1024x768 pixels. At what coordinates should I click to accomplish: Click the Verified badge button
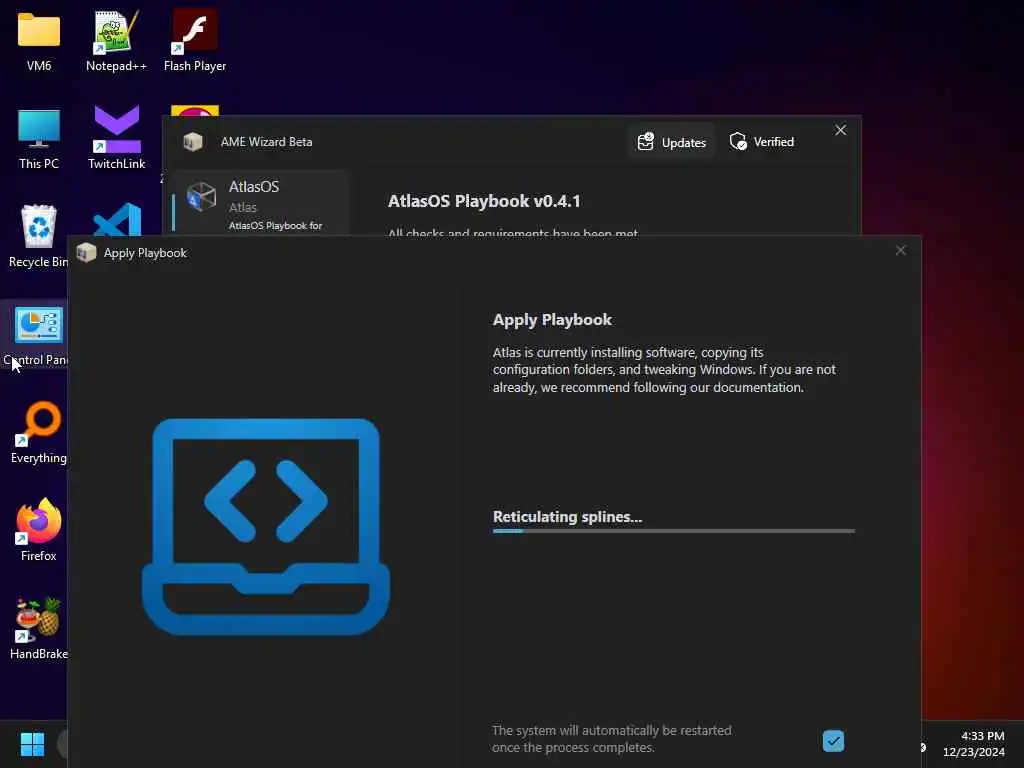[761, 142]
